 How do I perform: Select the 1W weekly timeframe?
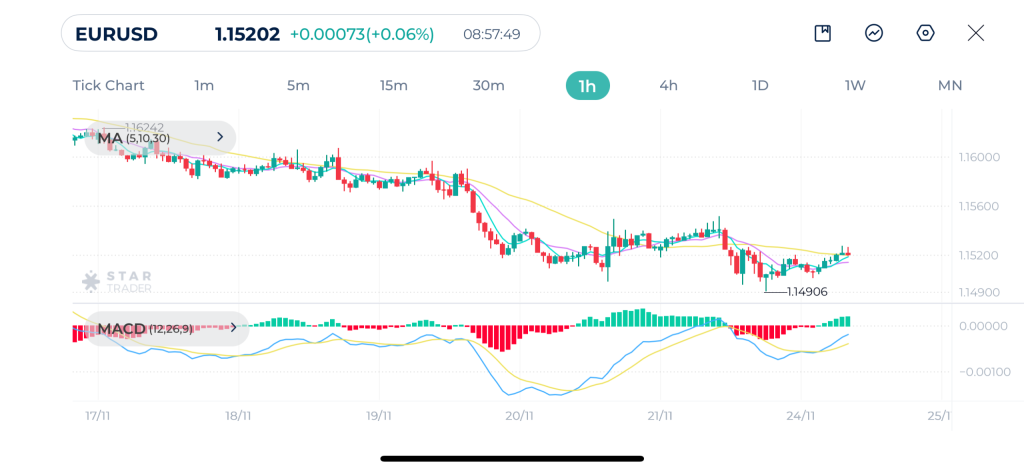[855, 85]
